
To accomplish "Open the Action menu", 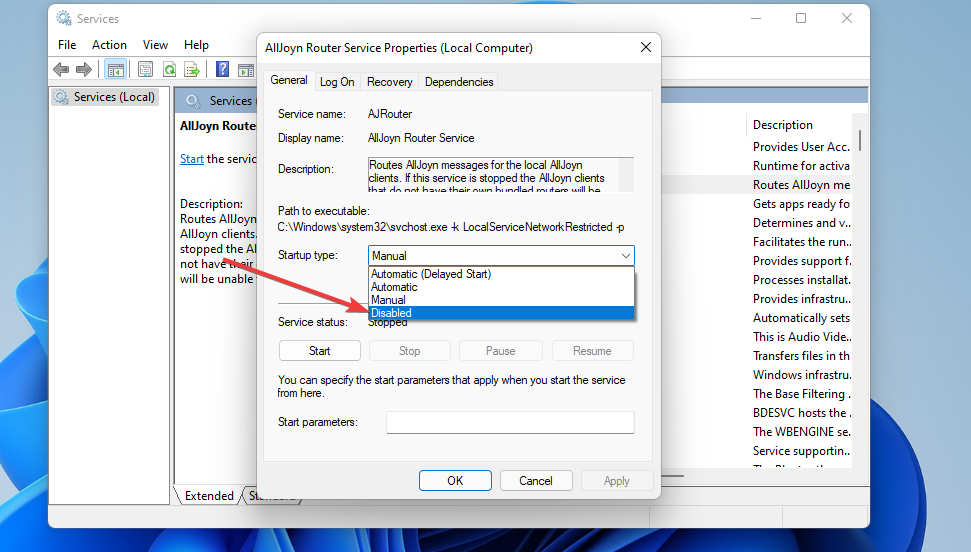I will (x=109, y=45).
